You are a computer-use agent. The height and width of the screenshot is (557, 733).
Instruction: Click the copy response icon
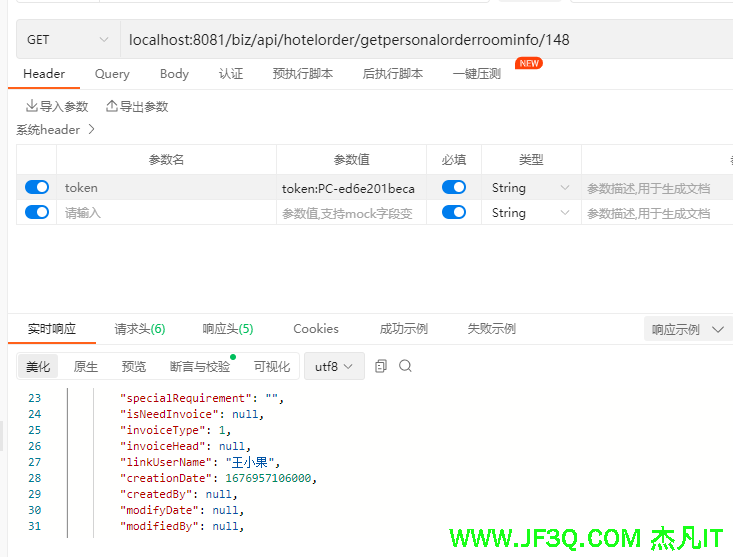pyautogui.click(x=381, y=367)
